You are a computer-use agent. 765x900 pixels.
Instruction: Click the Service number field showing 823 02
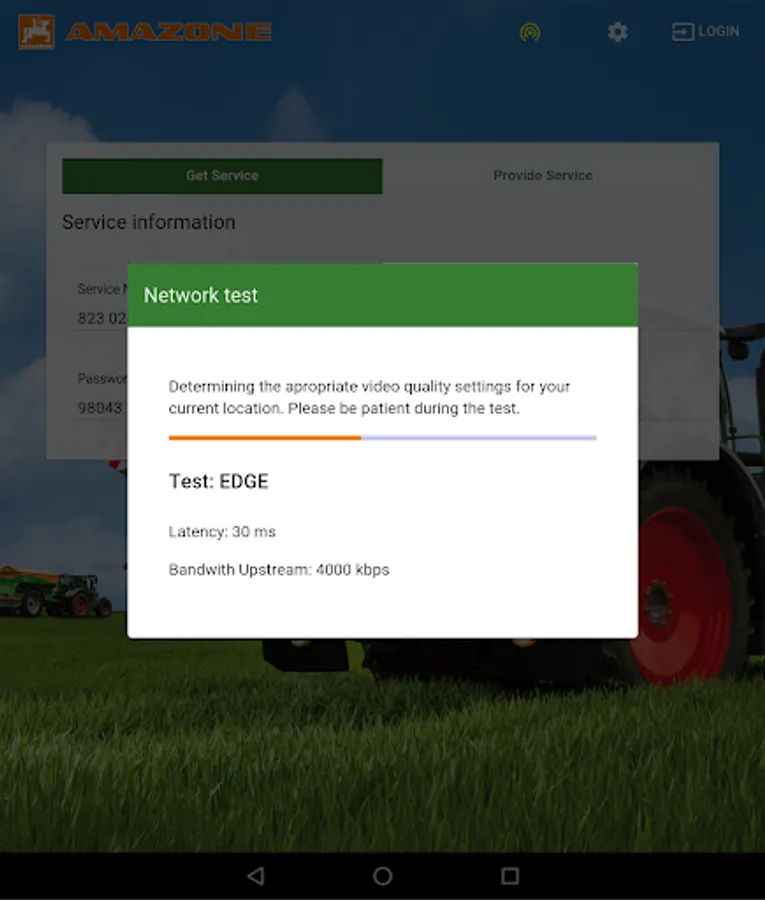click(102, 317)
